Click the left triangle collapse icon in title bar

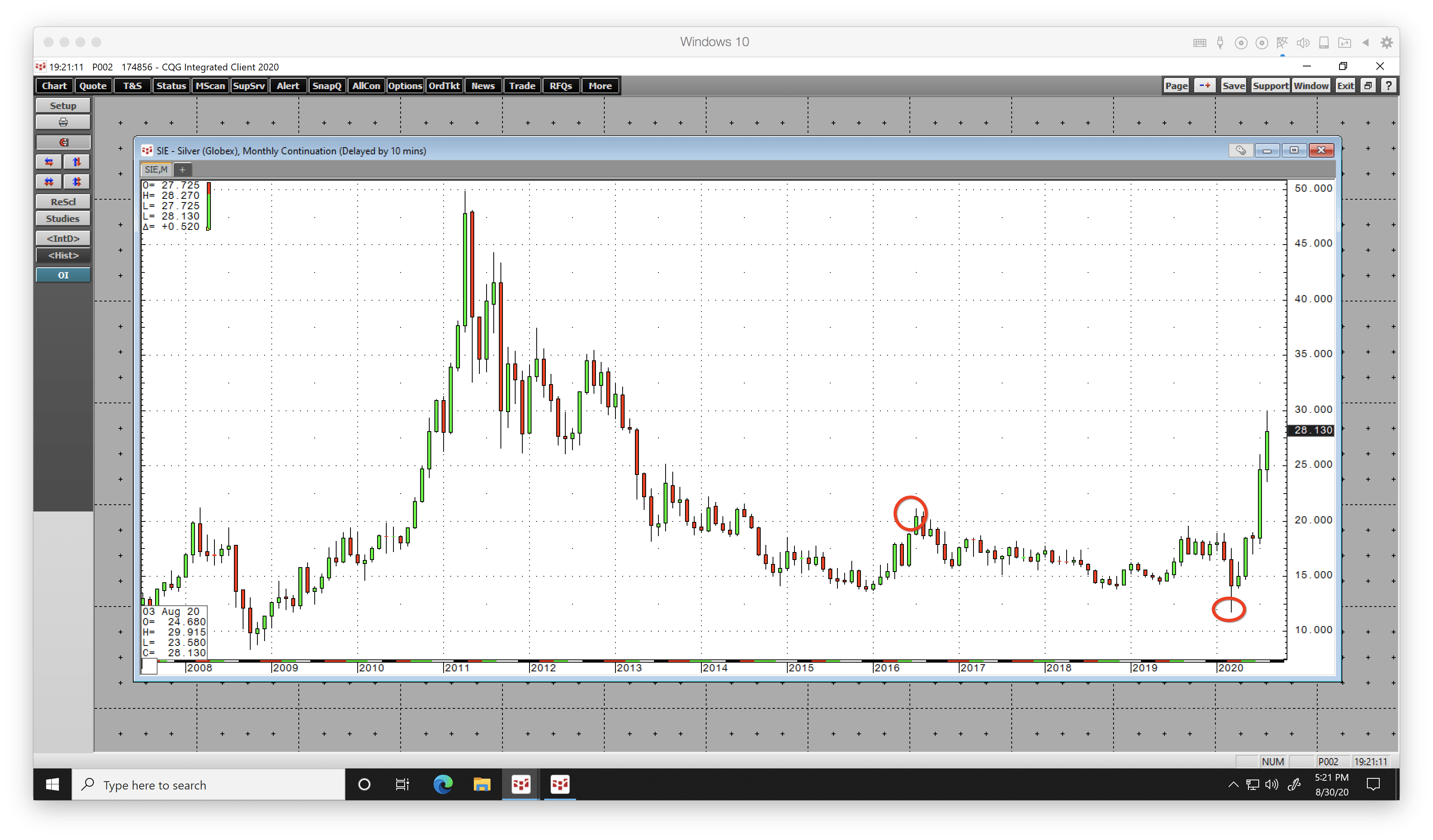[1365, 43]
